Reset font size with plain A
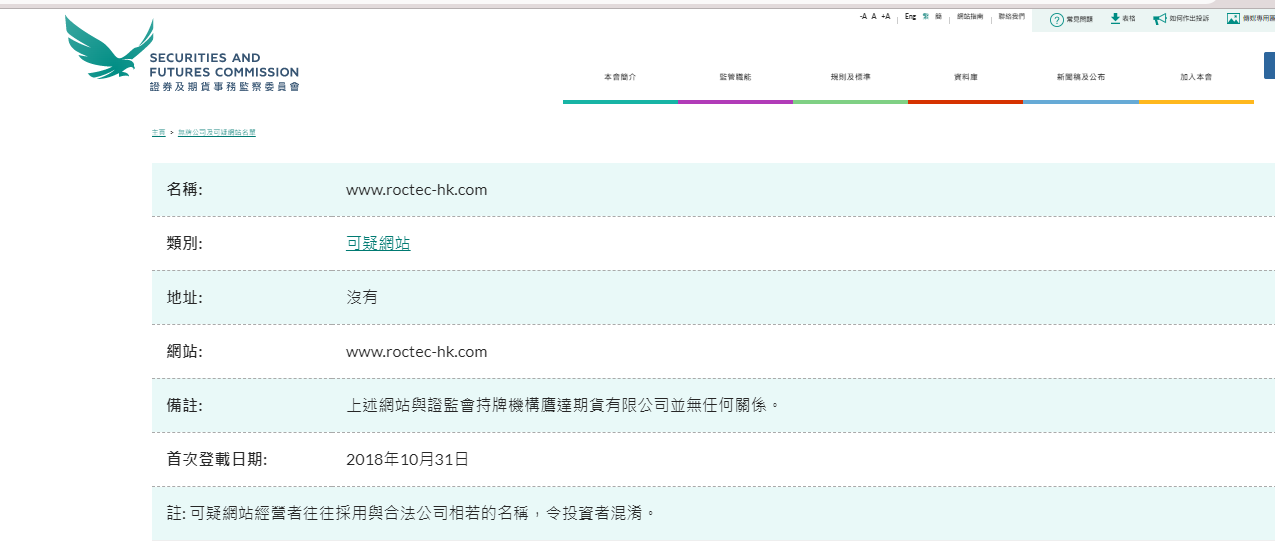The image size is (1275, 560). point(874,17)
